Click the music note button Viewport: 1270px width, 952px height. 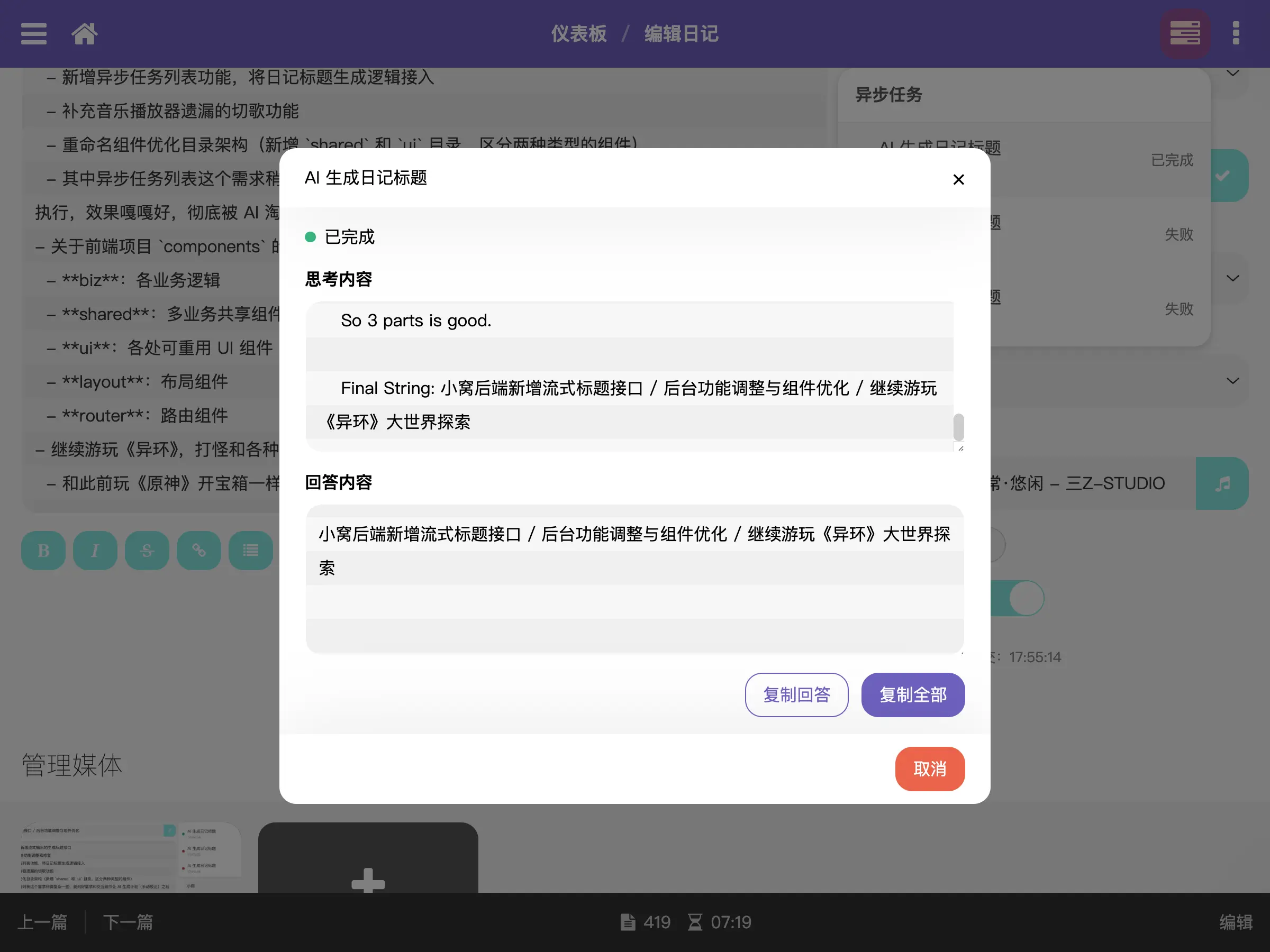point(1222,483)
